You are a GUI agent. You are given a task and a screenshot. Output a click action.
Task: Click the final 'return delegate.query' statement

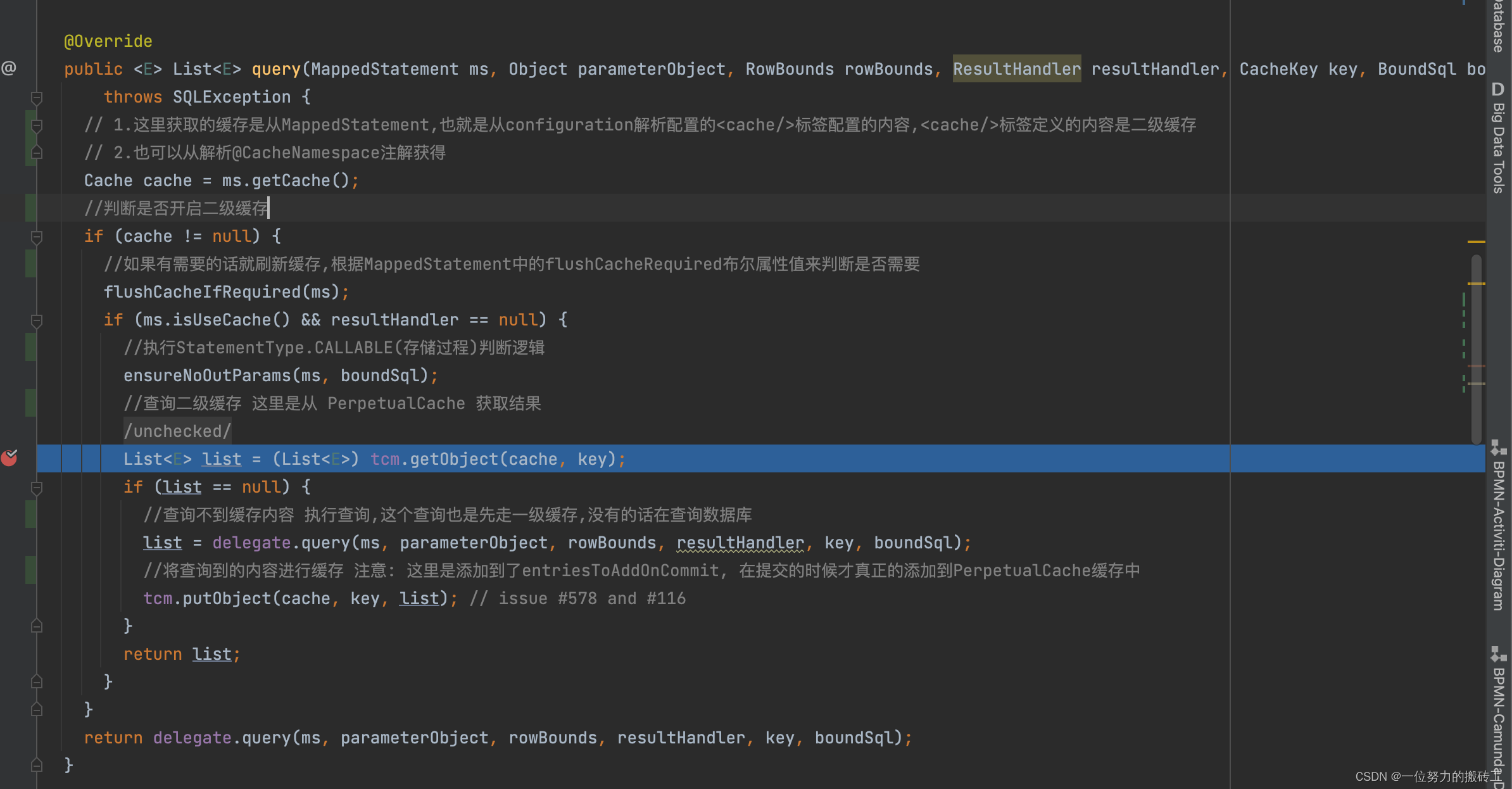pos(498,738)
